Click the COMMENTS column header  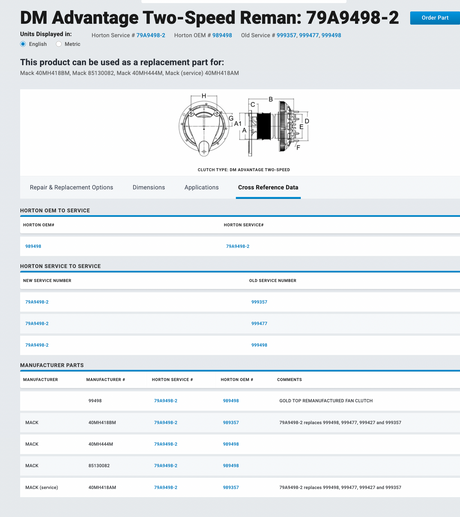(x=289, y=380)
